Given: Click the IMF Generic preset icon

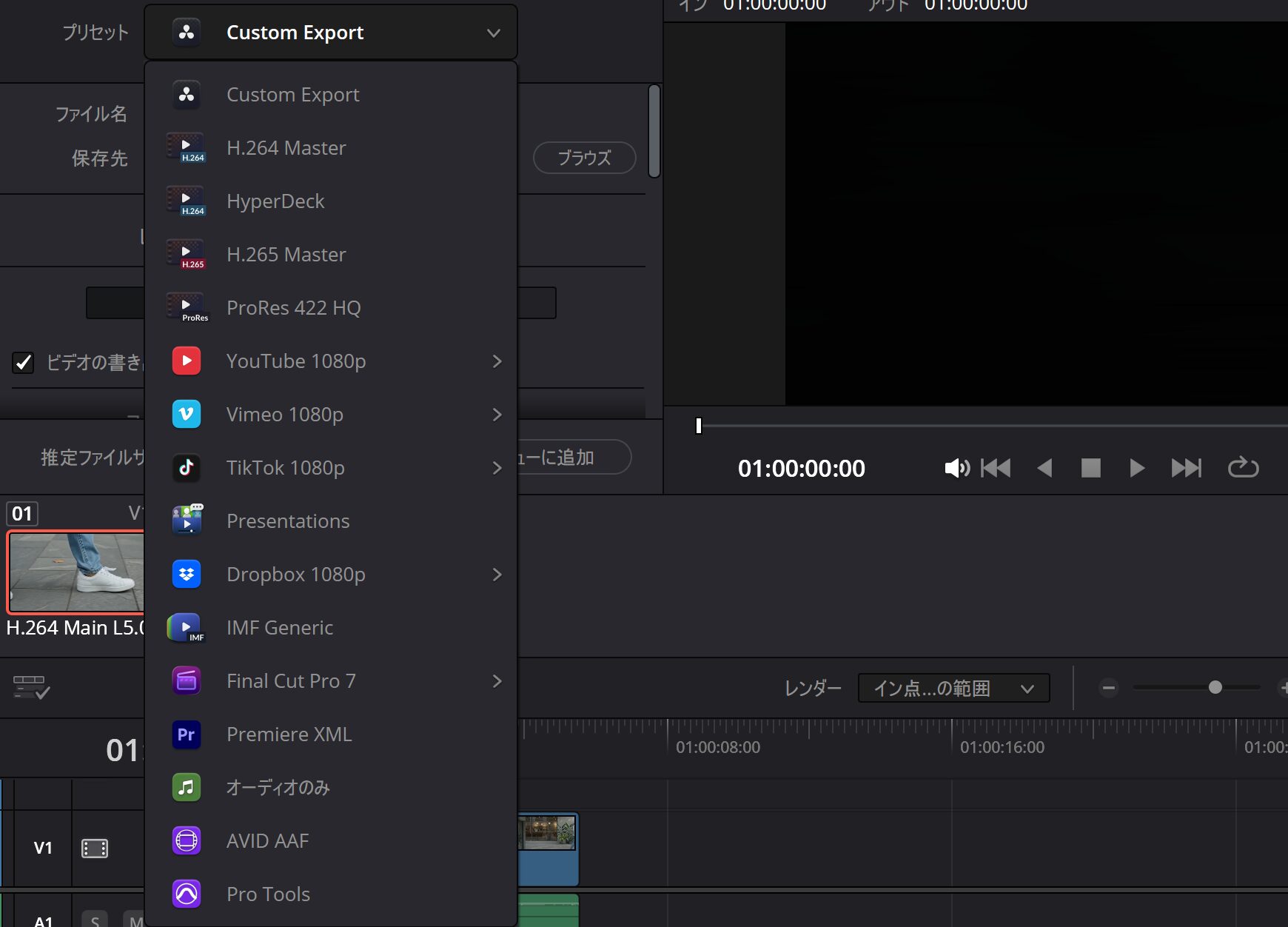Looking at the screenshot, I should coord(187,628).
